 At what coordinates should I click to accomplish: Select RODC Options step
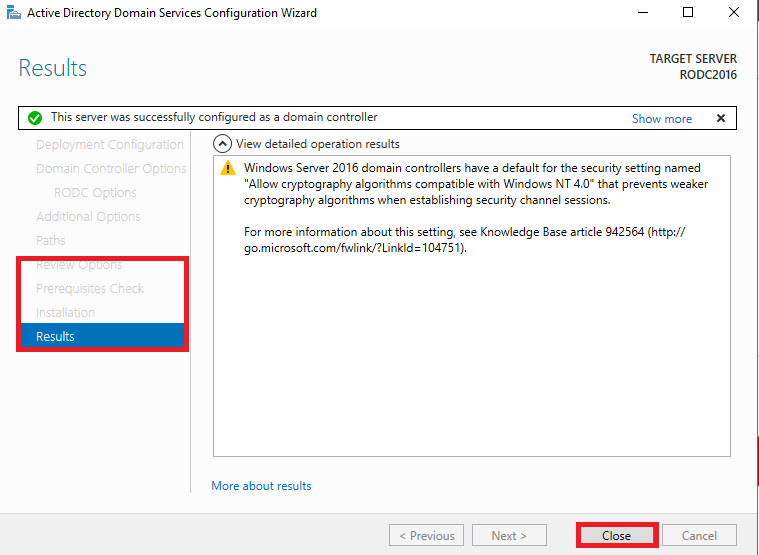pos(95,193)
